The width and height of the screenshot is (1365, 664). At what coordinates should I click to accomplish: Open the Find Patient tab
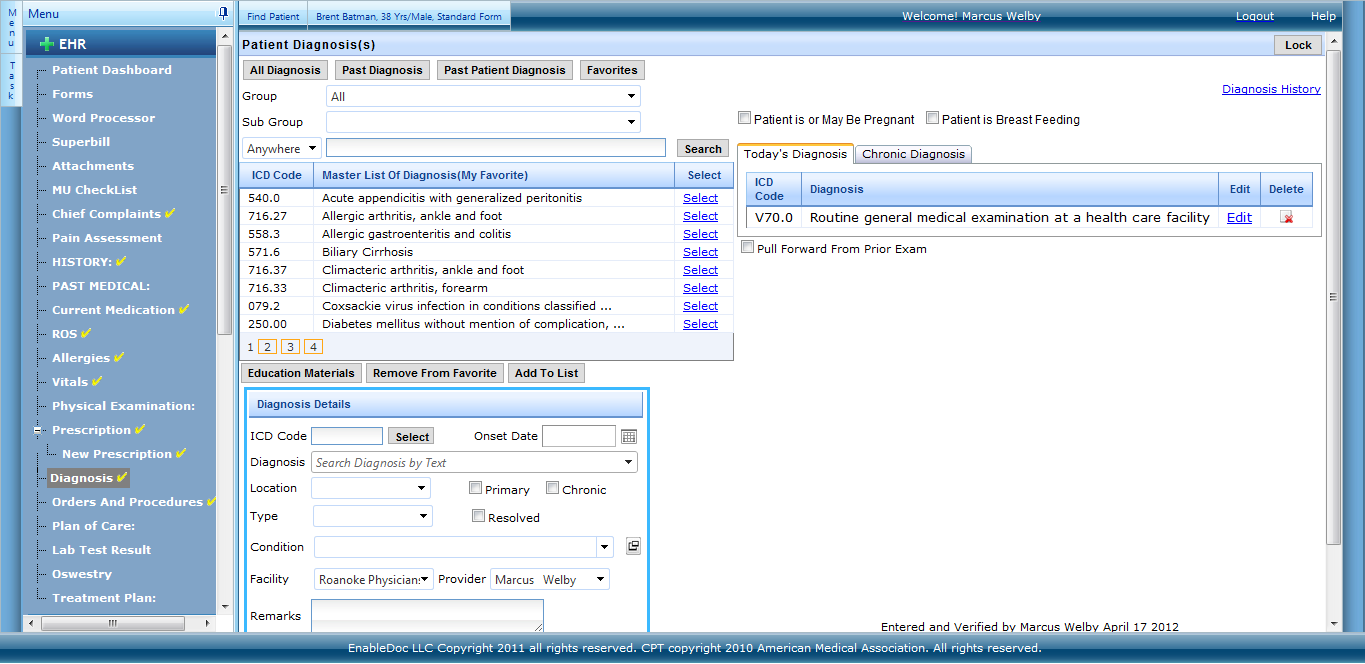[x=273, y=17]
